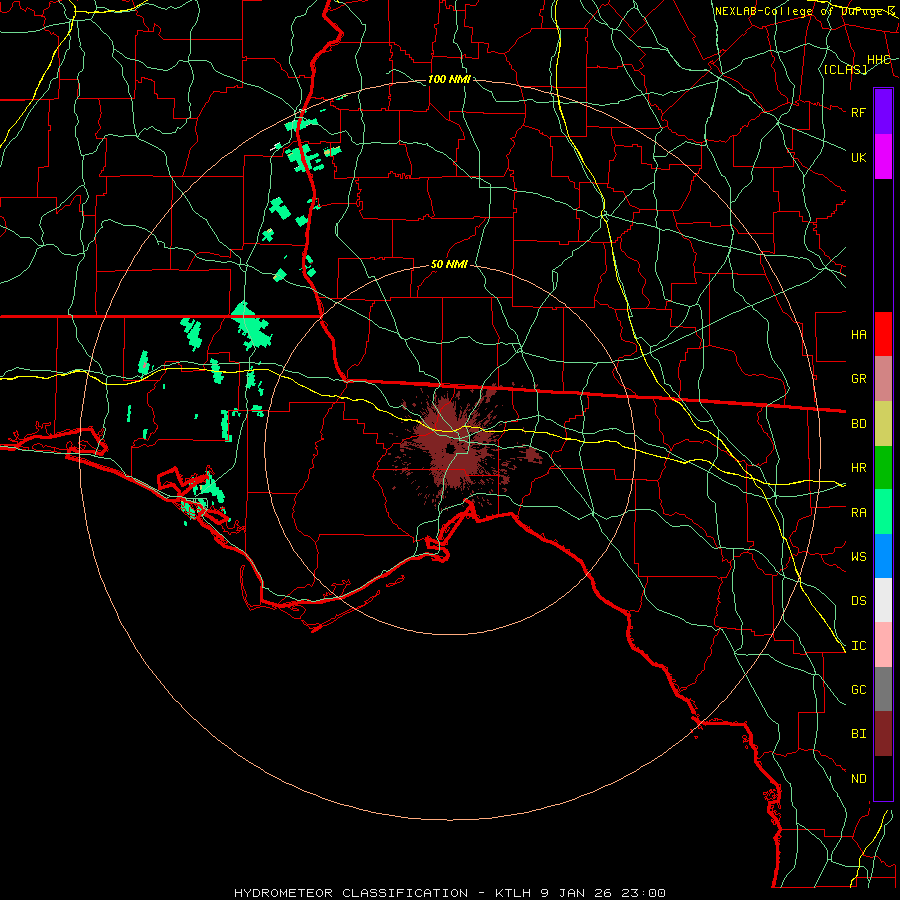Click the UK legend label
900x900 pixels.
point(859,157)
